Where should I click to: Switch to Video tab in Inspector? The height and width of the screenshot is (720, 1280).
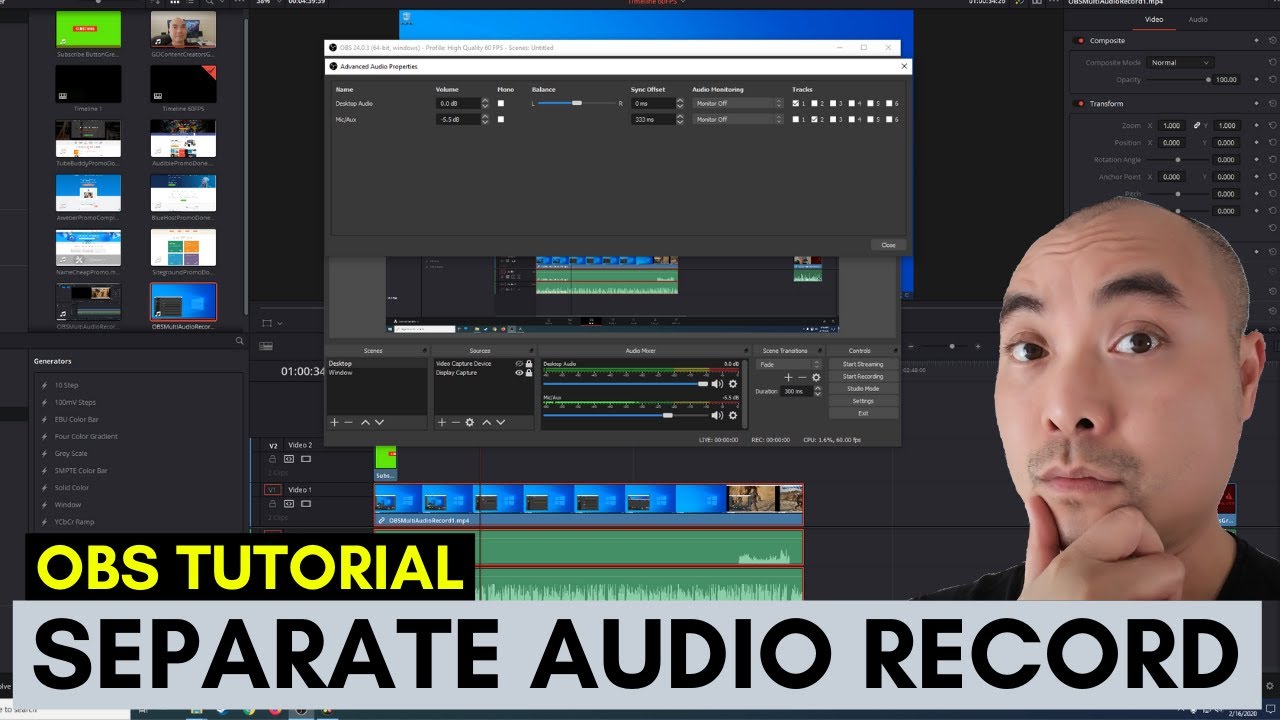pyautogui.click(x=1154, y=19)
